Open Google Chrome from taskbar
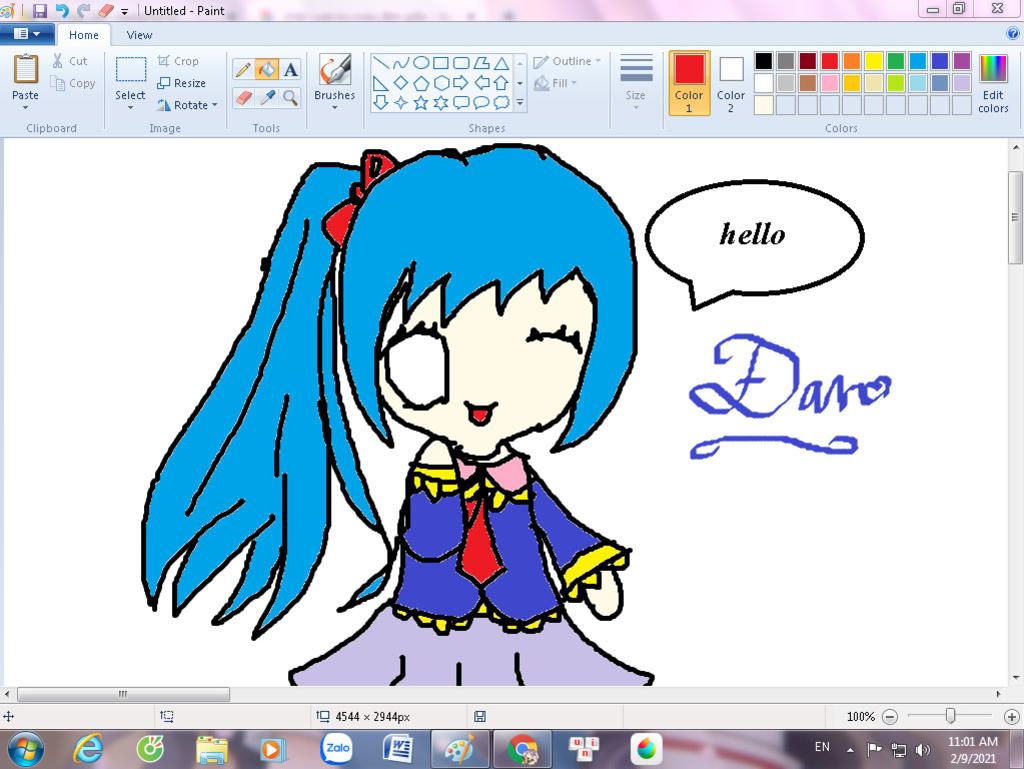This screenshot has width=1024, height=769. click(x=522, y=749)
